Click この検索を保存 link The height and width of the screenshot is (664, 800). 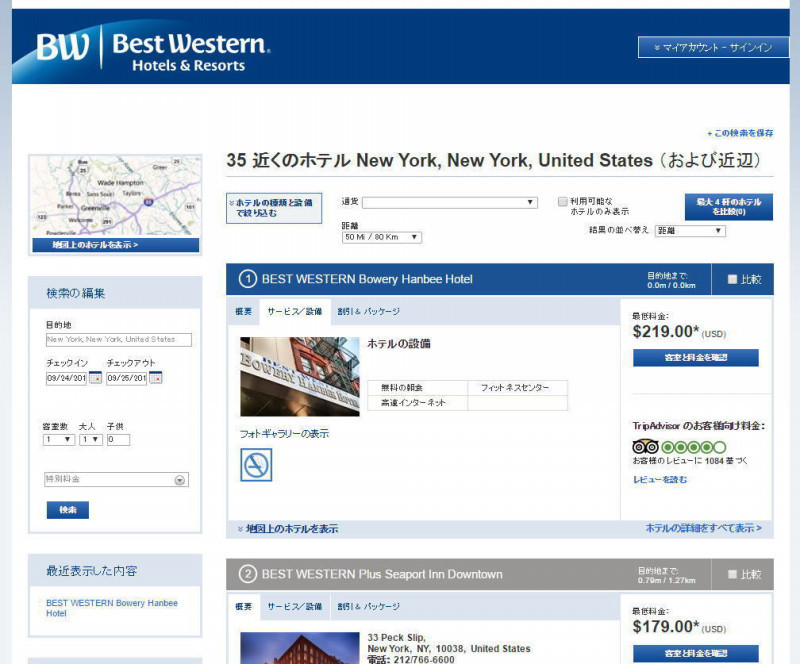tap(740, 133)
